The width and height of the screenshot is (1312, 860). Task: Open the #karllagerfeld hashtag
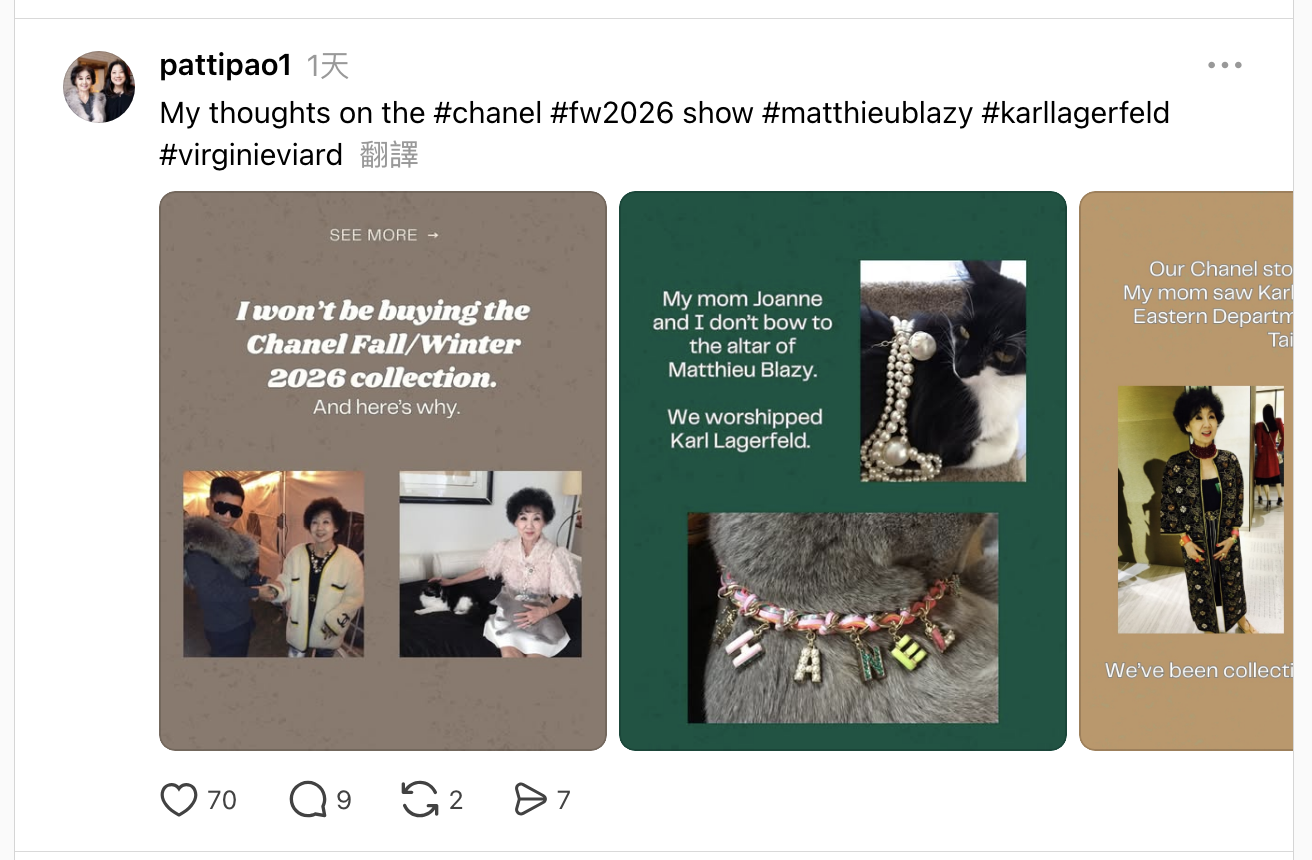1075,112
